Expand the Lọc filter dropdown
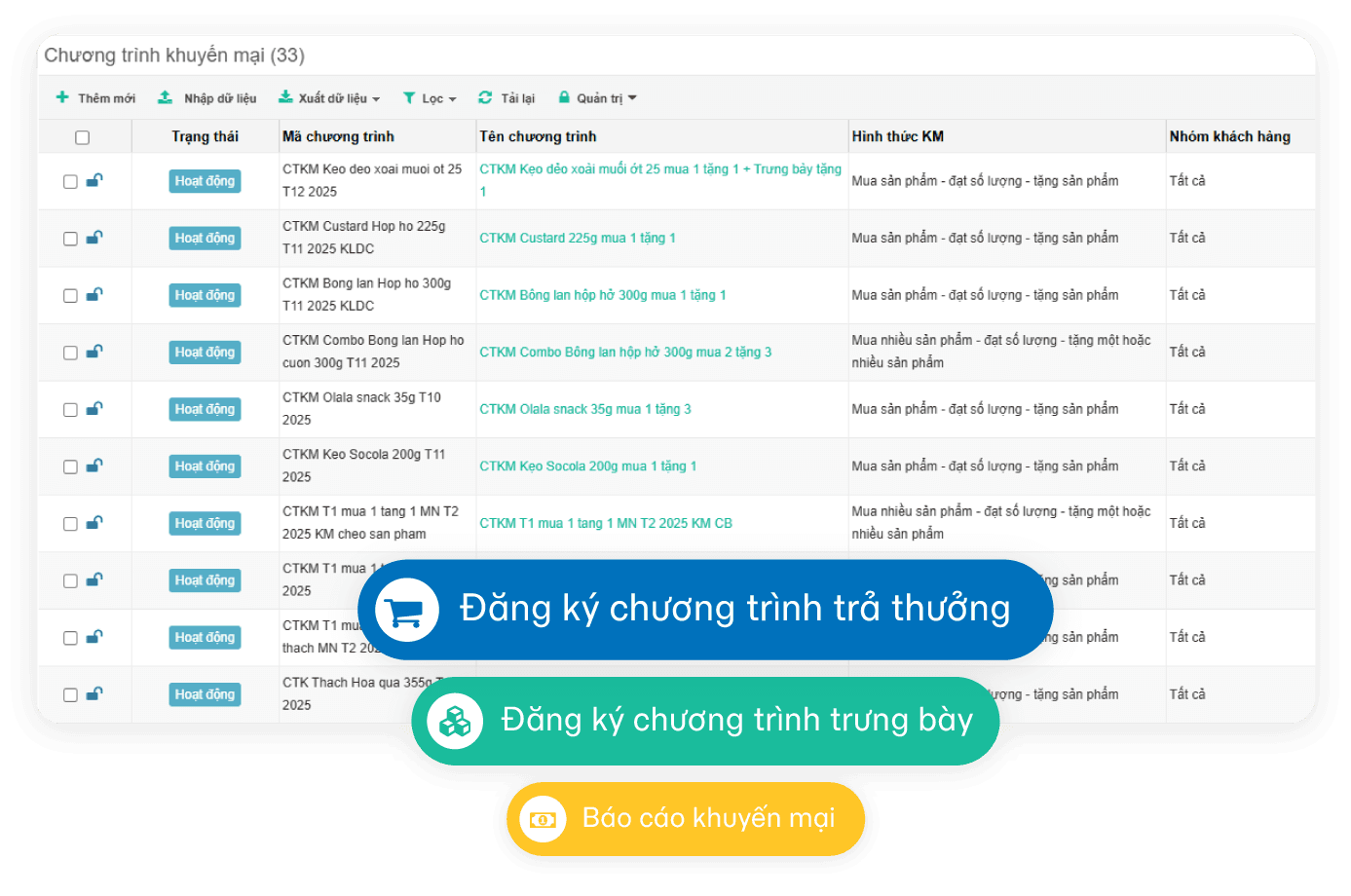The image size is (1351, 896). [431, 98]
